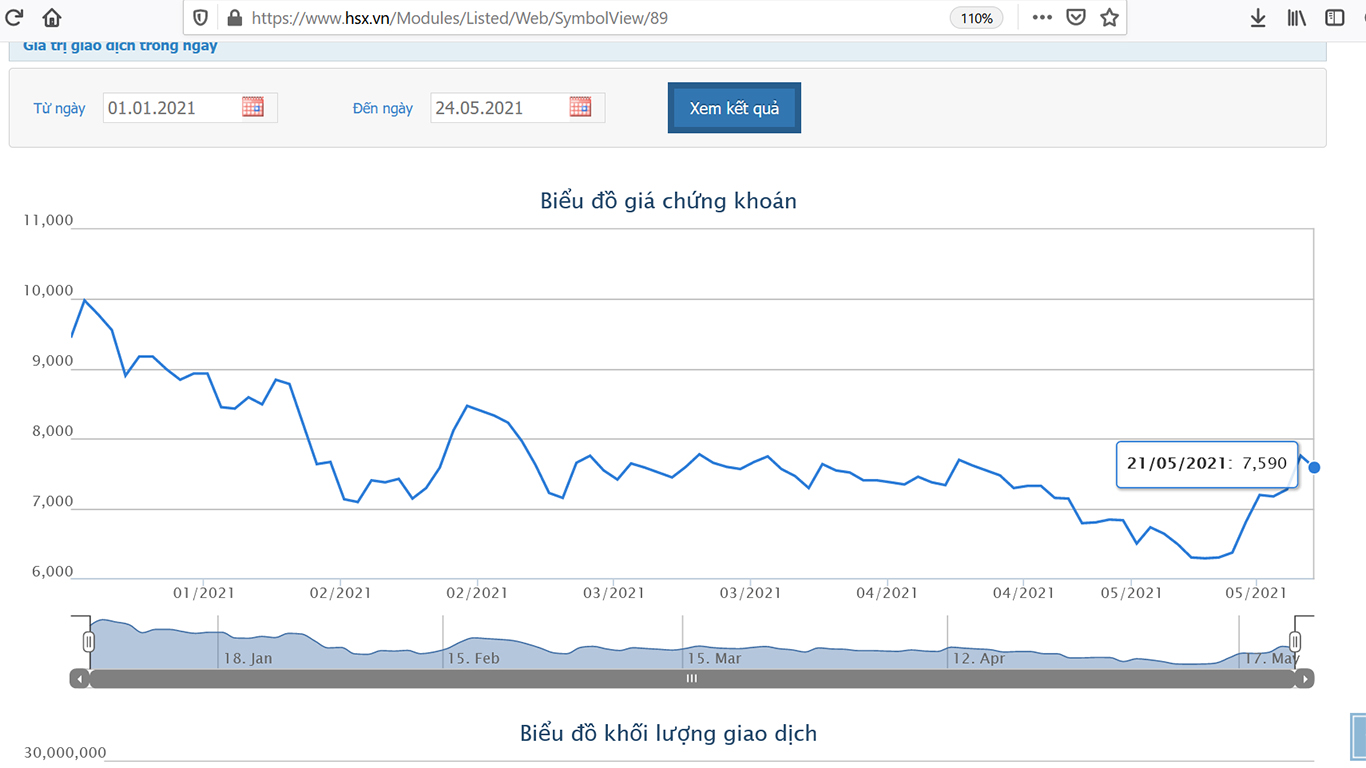
Task: Go to the browser home page
Action: 52,18
